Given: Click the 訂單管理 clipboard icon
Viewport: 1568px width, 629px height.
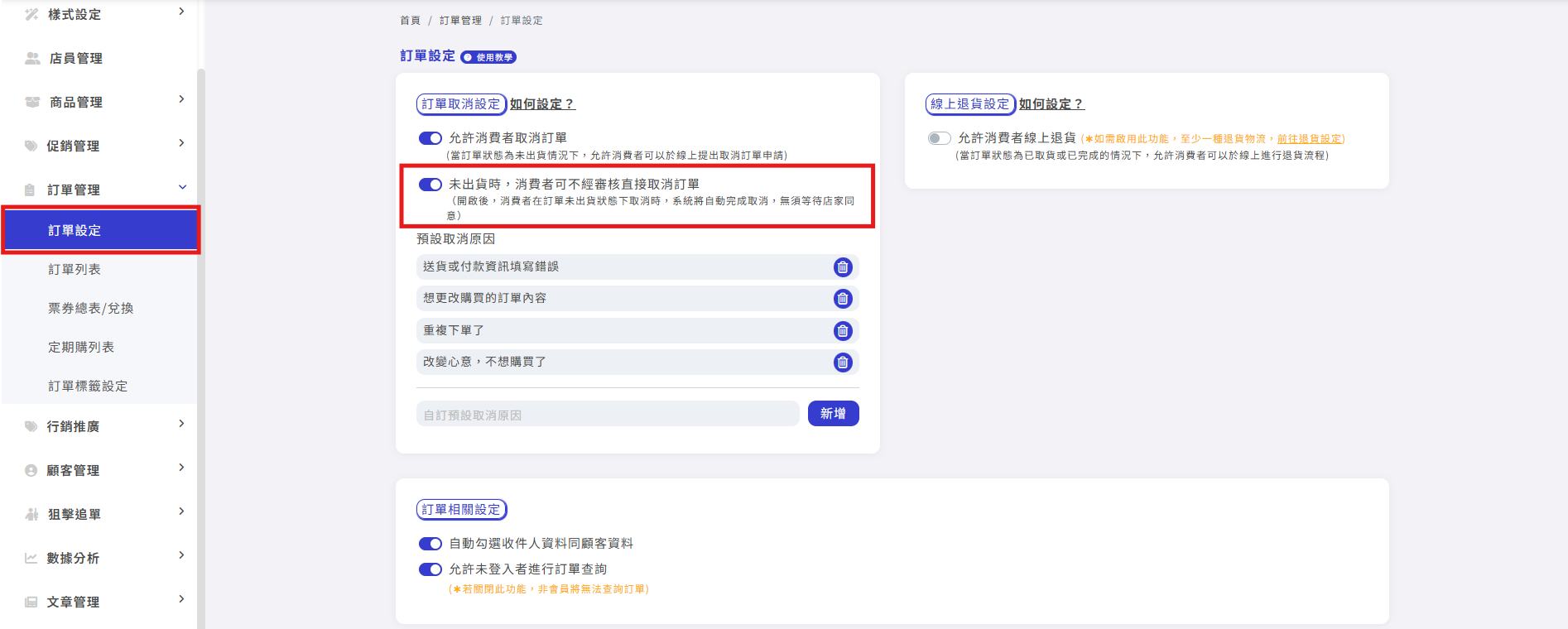Looking at the screenshot, I should tap(30, 190).
